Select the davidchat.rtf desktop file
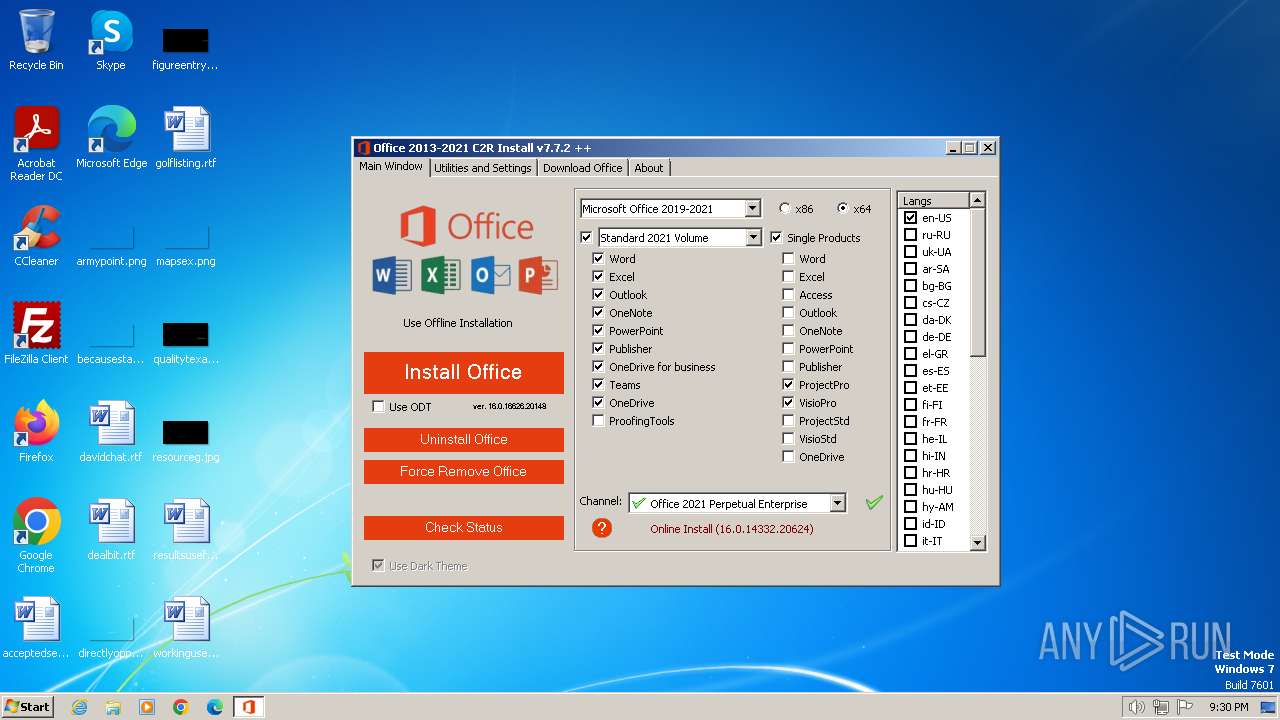The height and width of the screenshot is (720, 1280). [x=111, y=432]
